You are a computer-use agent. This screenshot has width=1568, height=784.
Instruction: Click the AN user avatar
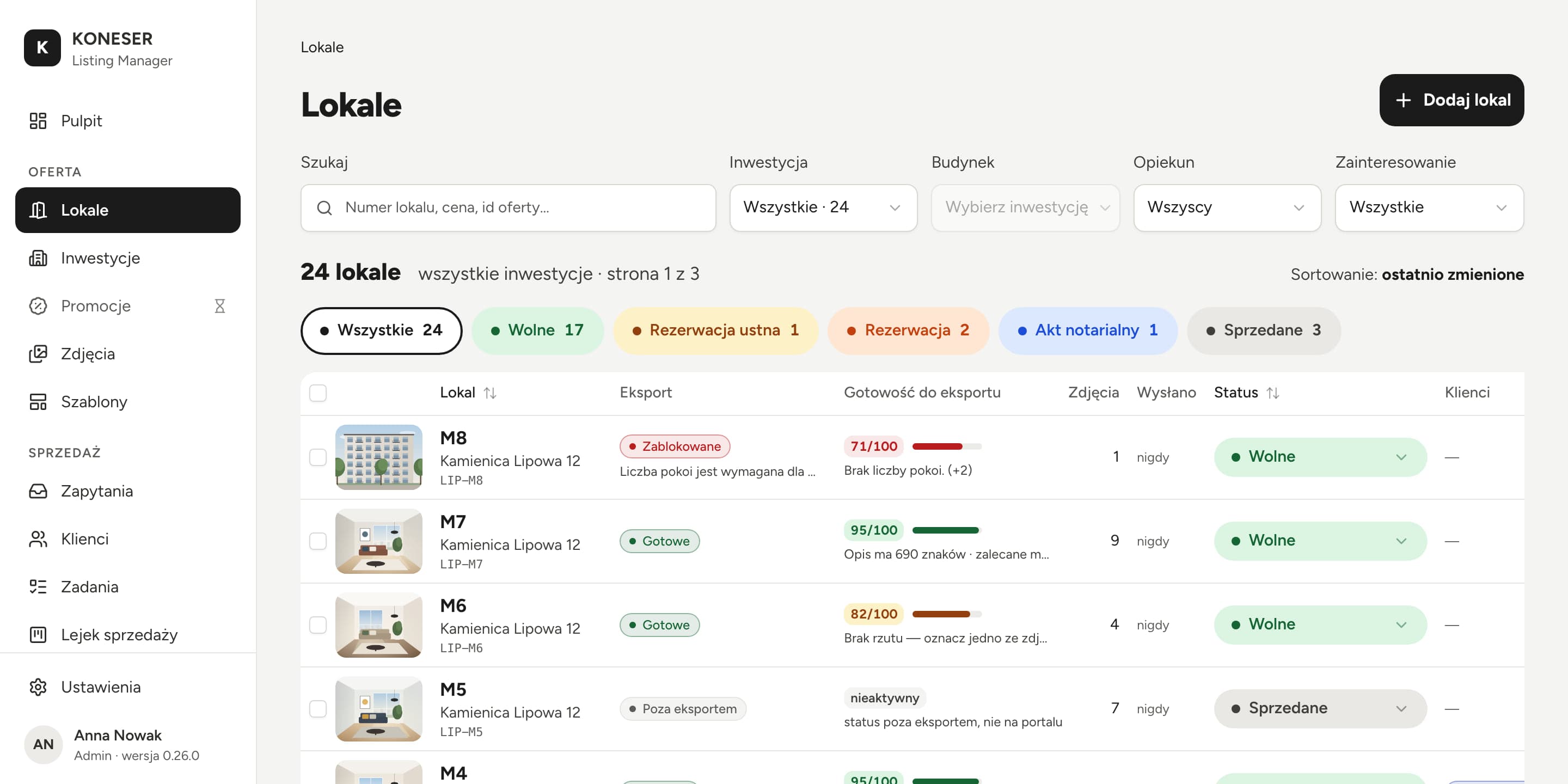(x=43, y=744)
